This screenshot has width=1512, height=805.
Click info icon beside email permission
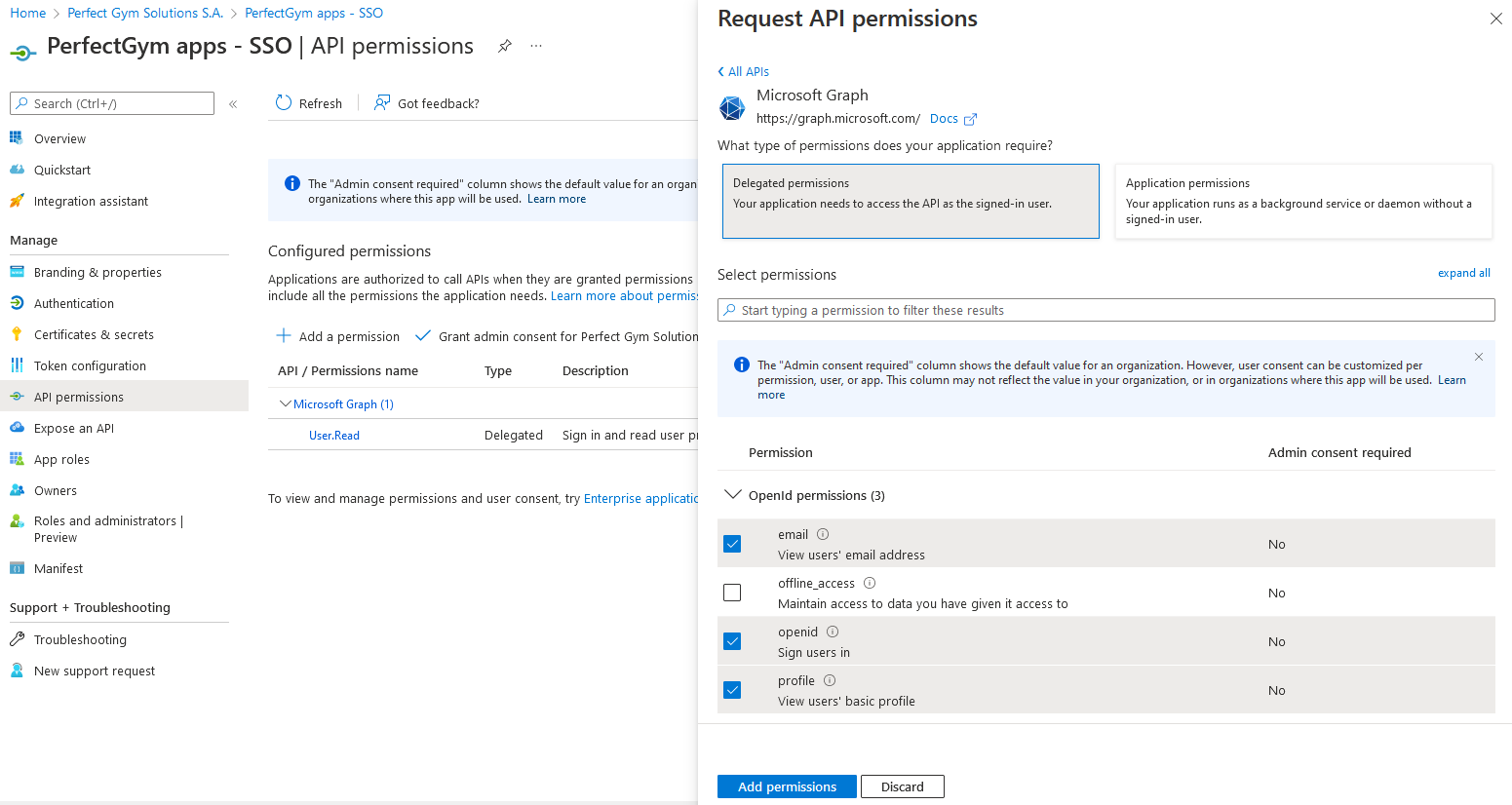click(x=823, y=534)
